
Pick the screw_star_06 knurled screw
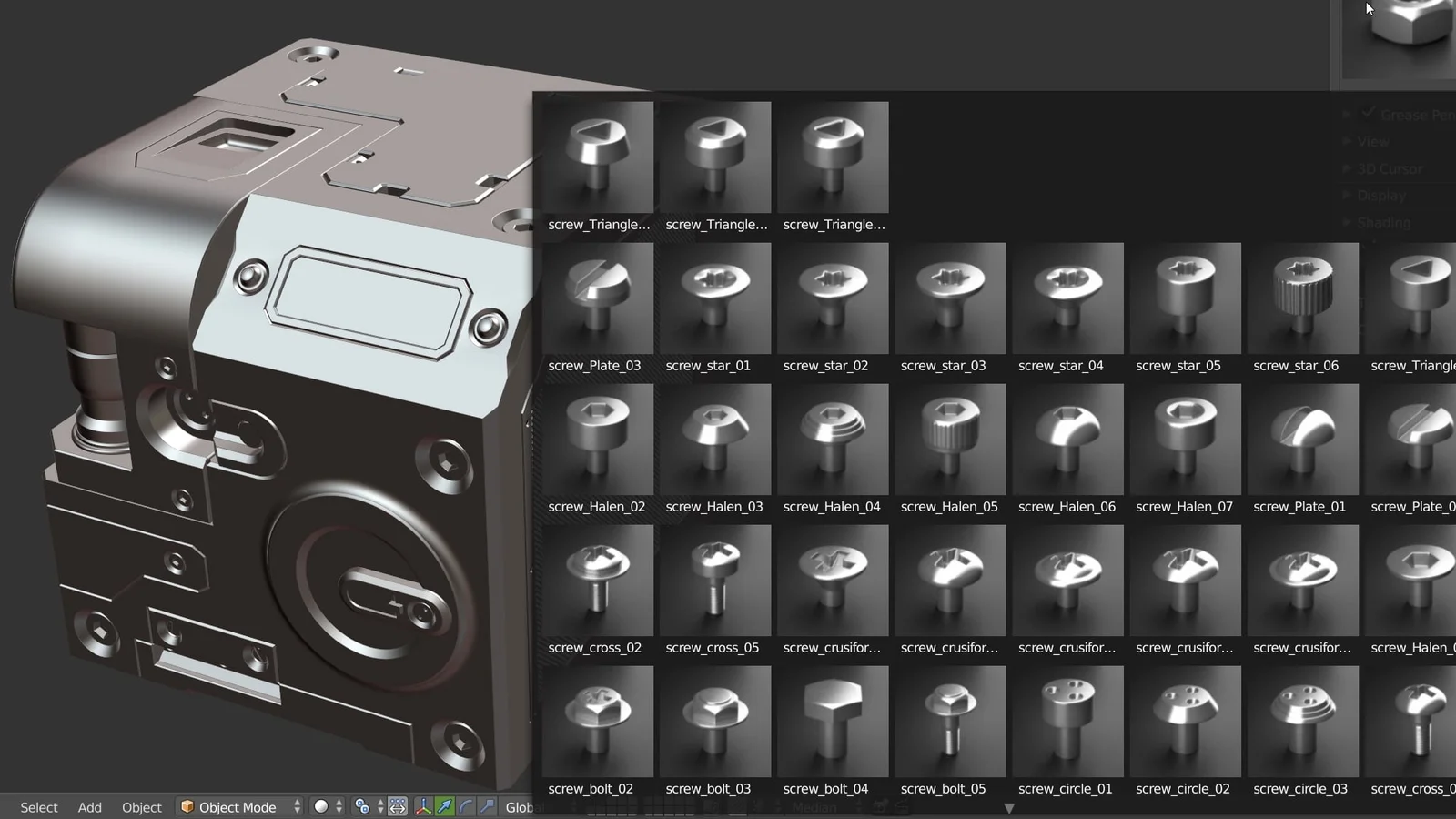point(1302,298)
